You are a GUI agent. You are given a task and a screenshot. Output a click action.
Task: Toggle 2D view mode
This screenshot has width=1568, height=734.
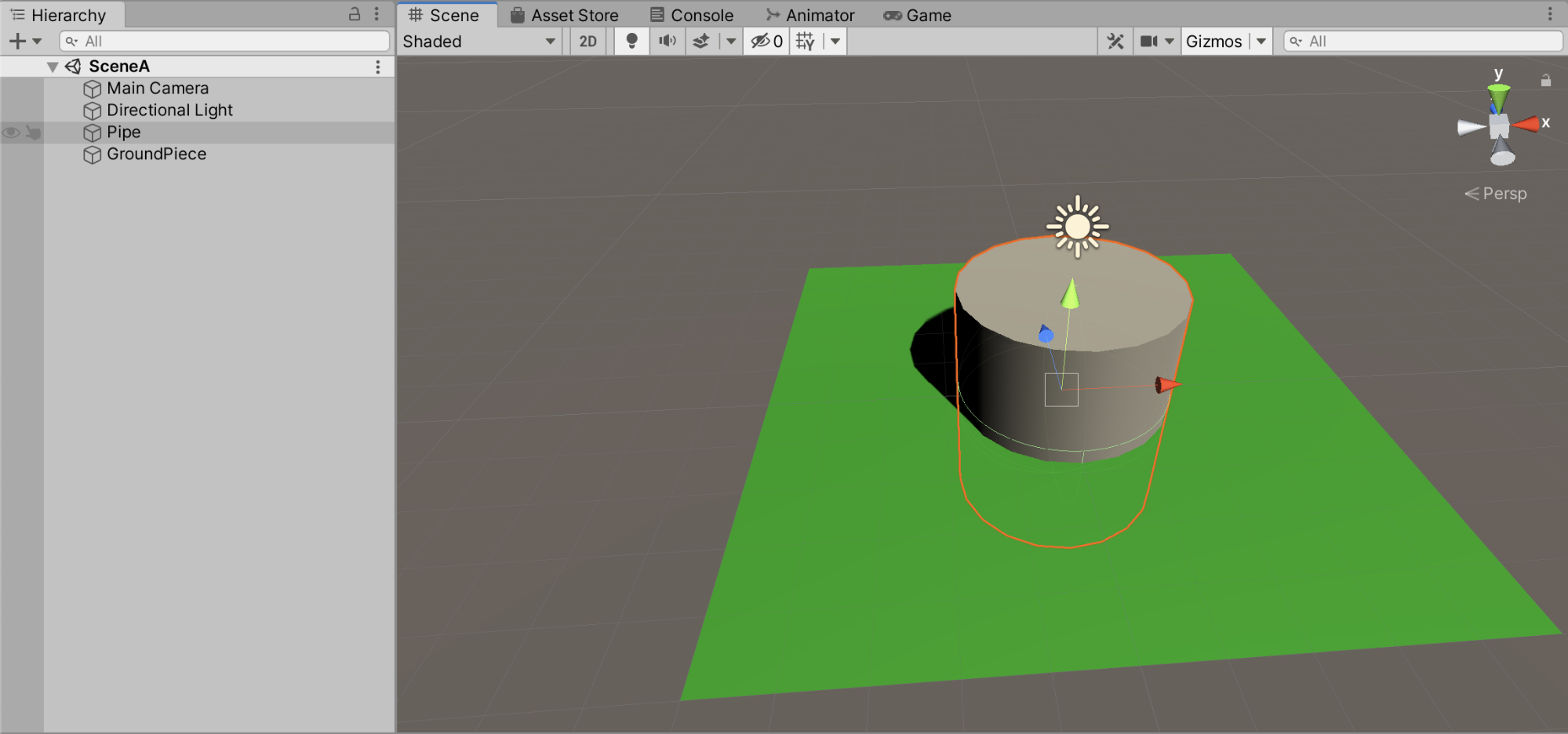coord(588,42)
